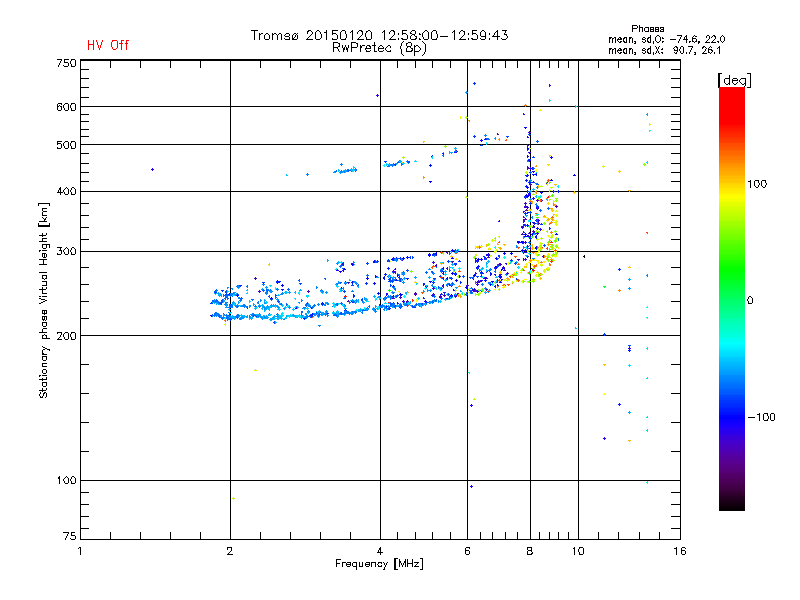Pick the green band at colorbar 0

pyautogui.click(x=731, y=299)
